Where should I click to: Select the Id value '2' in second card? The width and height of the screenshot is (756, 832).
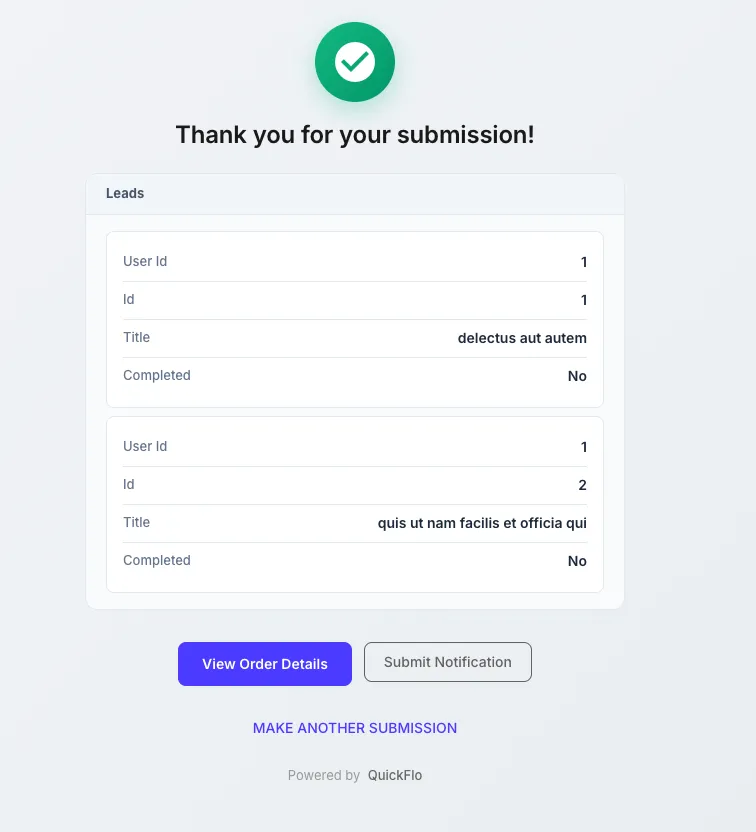[584, 485]
